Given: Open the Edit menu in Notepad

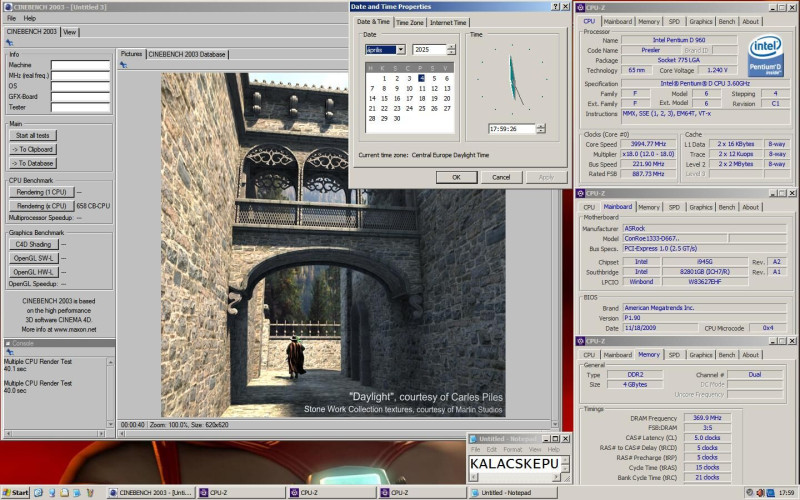Looking at the screenshot, I should 491,449.
